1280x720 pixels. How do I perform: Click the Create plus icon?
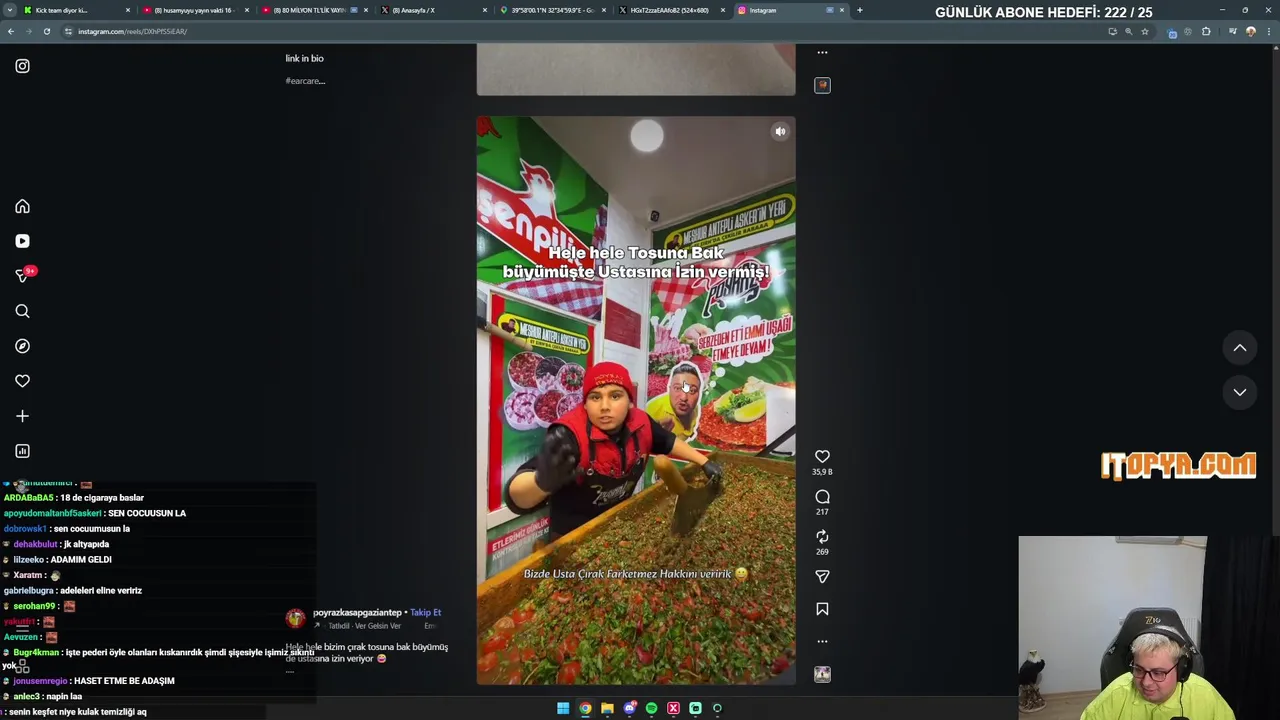pyautogui.click(x=22, y=416)
